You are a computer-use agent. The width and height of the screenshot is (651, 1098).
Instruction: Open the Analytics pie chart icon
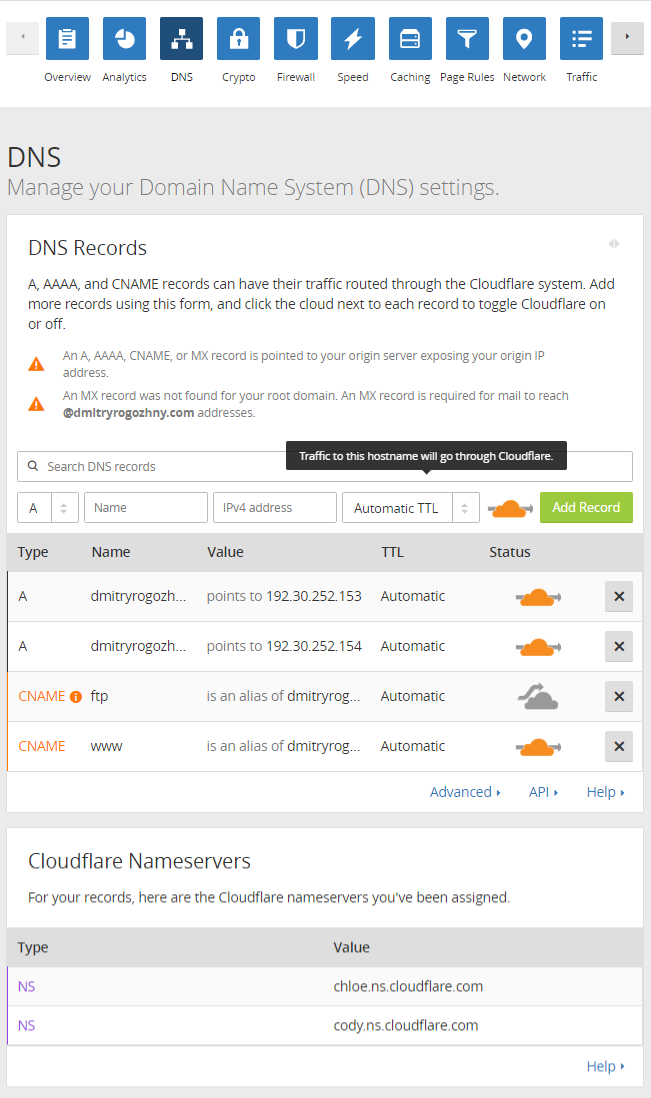coord(125,39)
